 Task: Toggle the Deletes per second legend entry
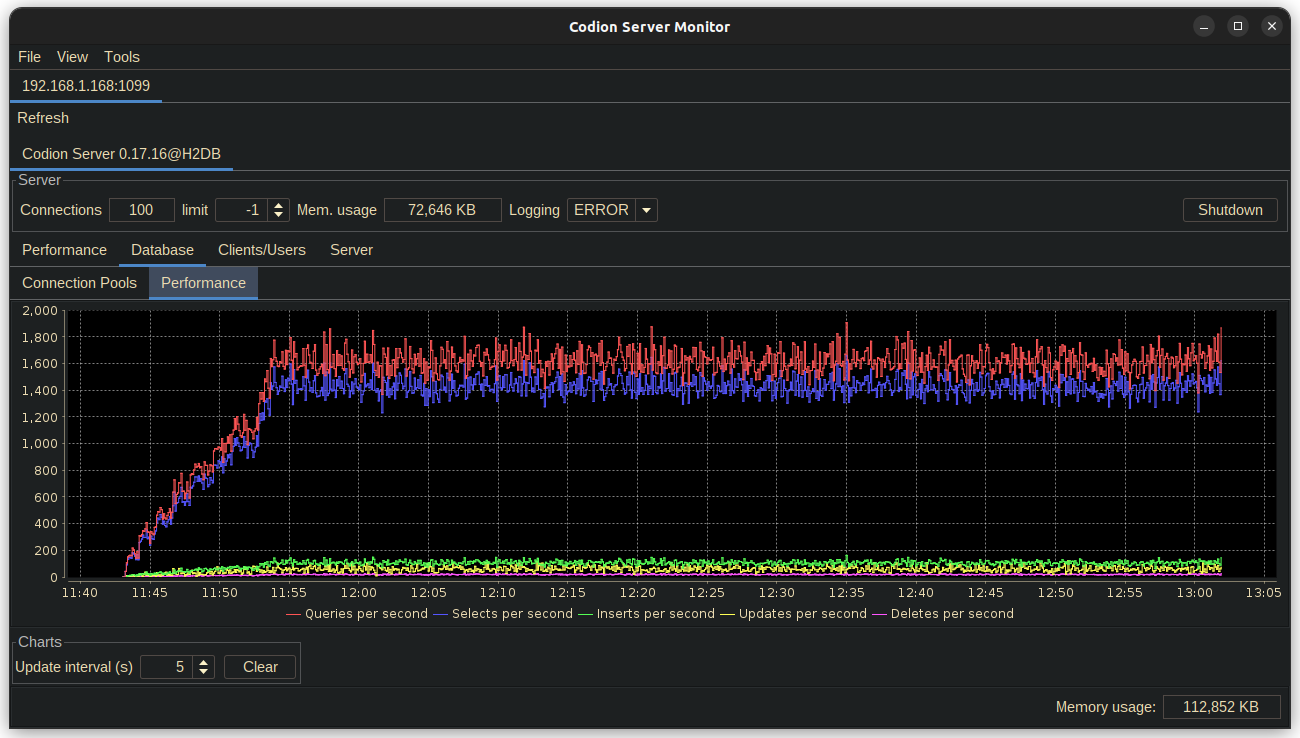point(952,613)
